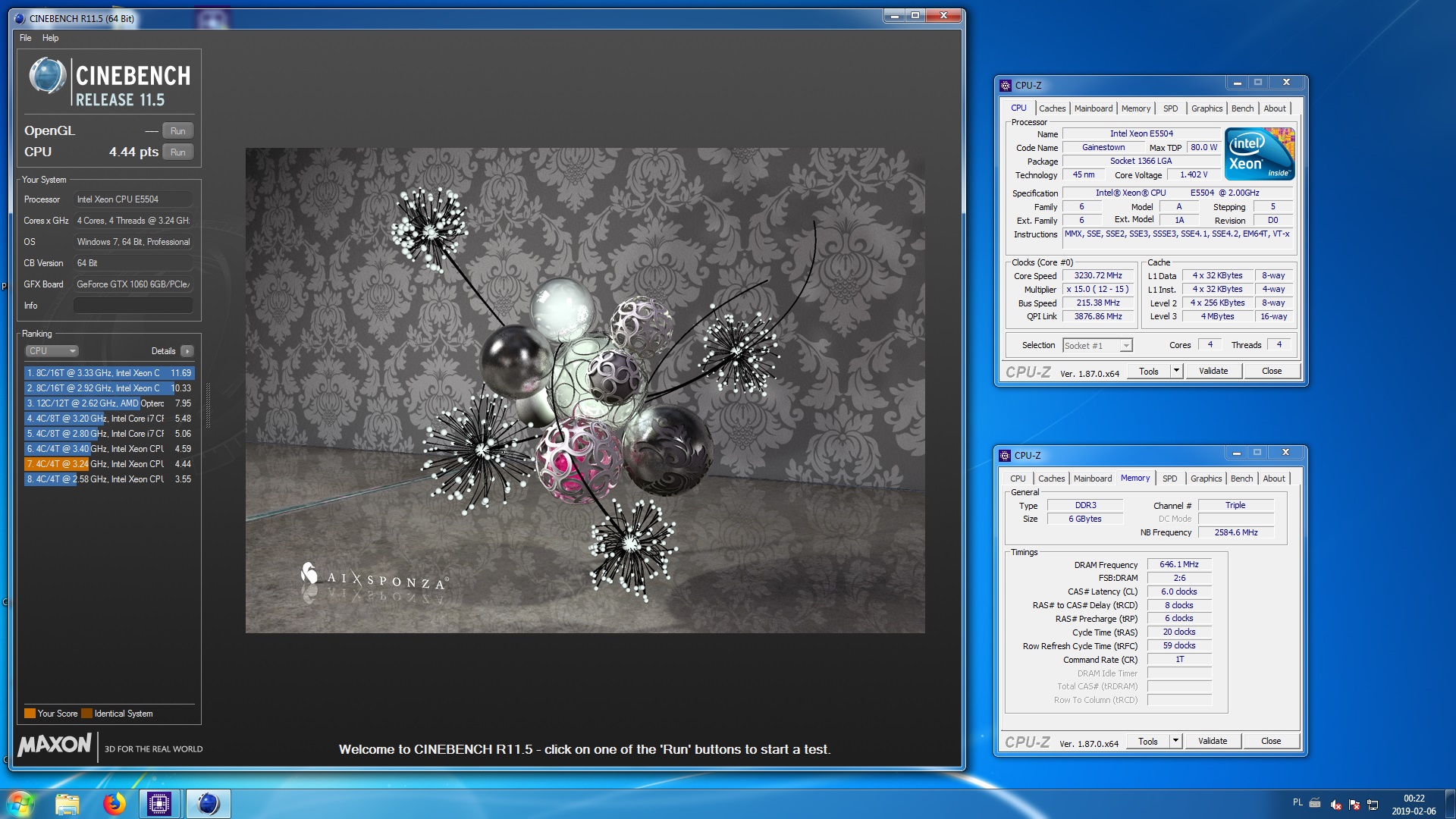The image size is (1456, 819).
Task: Click PL input language indicator
Action: (x=1298, y=802)
